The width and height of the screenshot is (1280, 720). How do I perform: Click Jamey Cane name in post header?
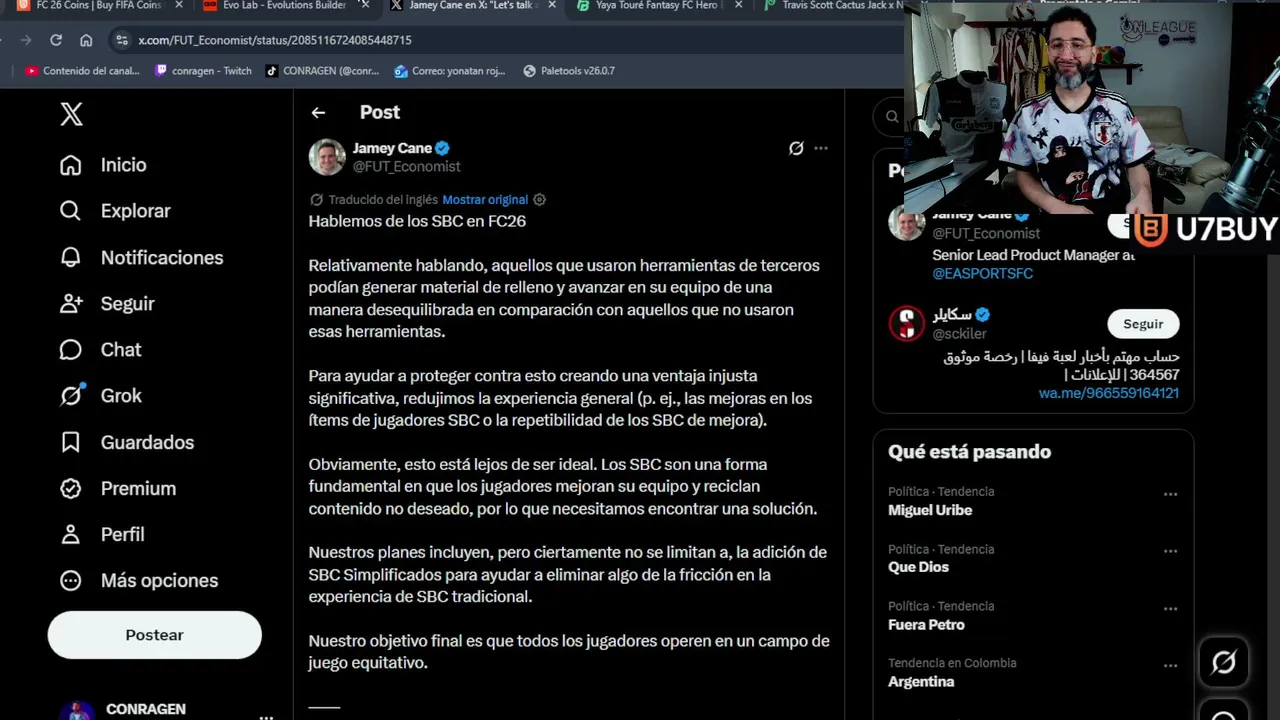pos(392,148)
